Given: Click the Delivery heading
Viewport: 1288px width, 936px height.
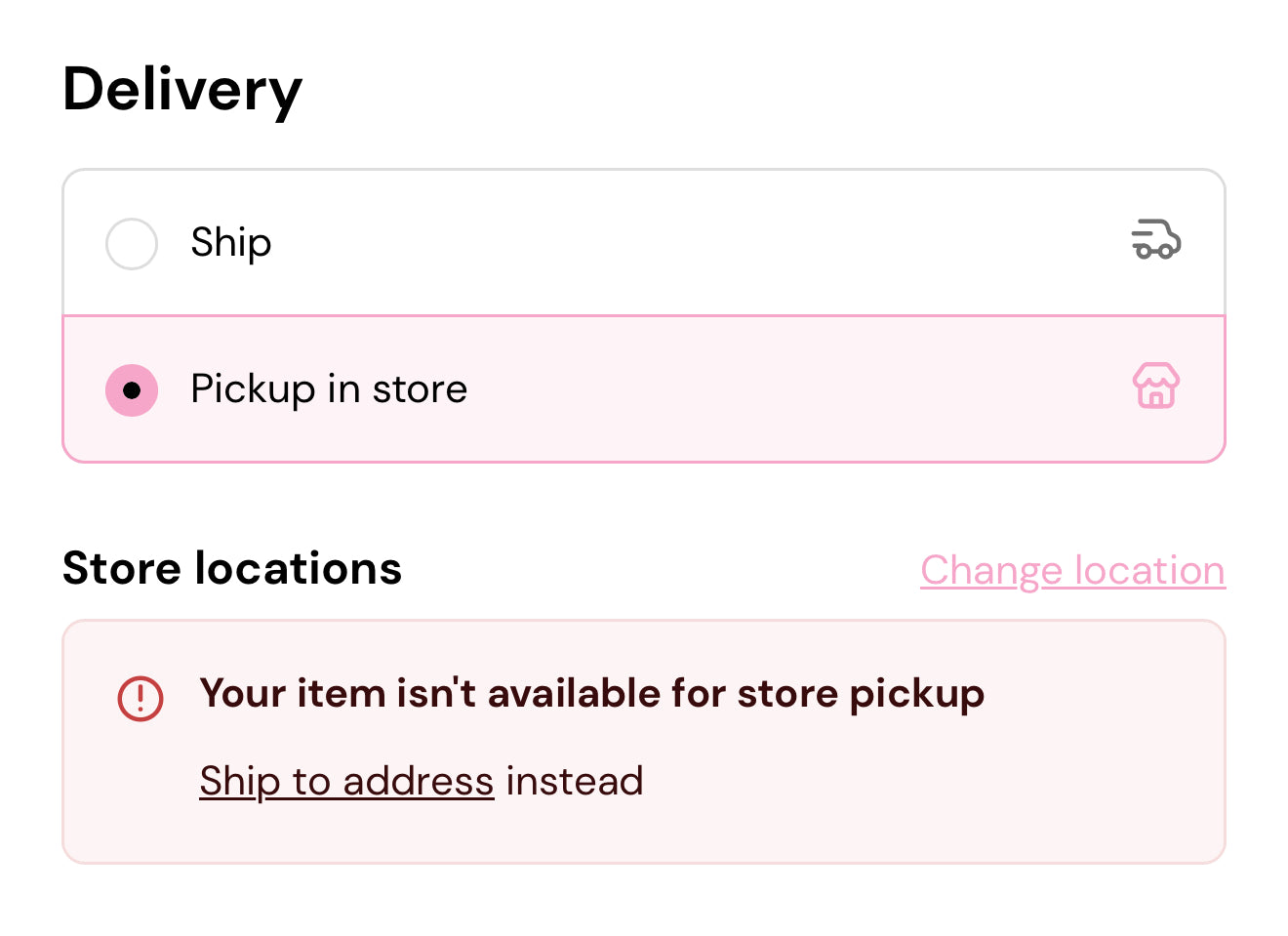Looking at the screenshot, I should coord(182,90).
